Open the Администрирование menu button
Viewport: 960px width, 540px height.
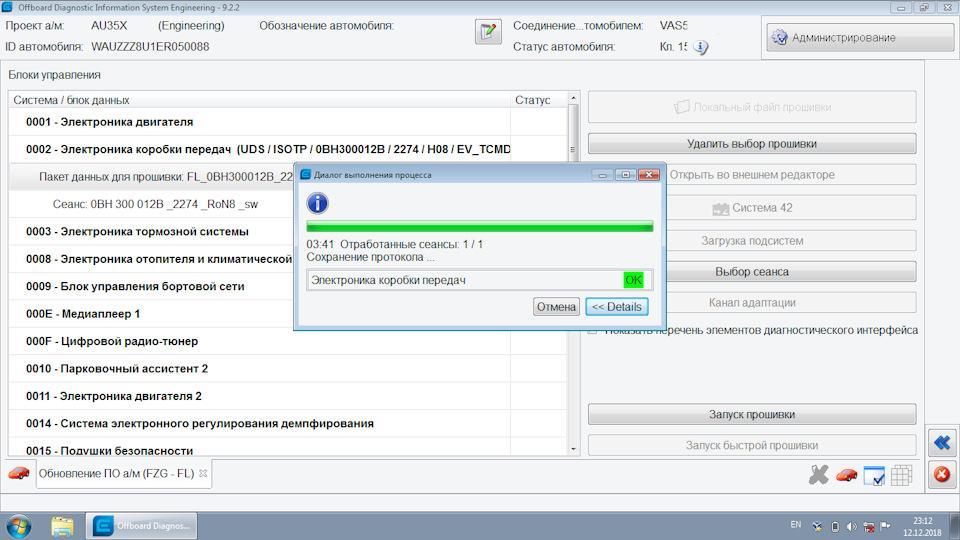pos(860,37)
